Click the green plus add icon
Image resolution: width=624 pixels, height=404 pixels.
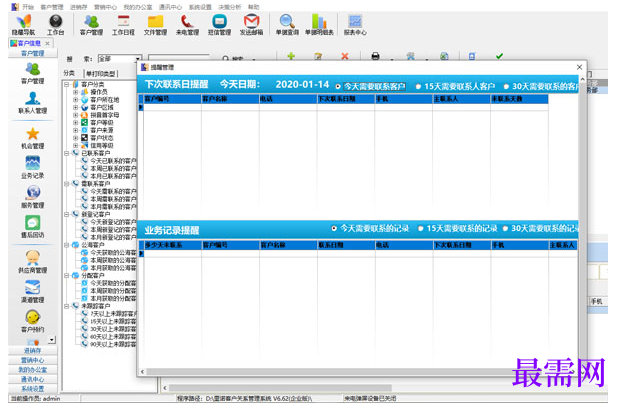[x=291, y=56]
